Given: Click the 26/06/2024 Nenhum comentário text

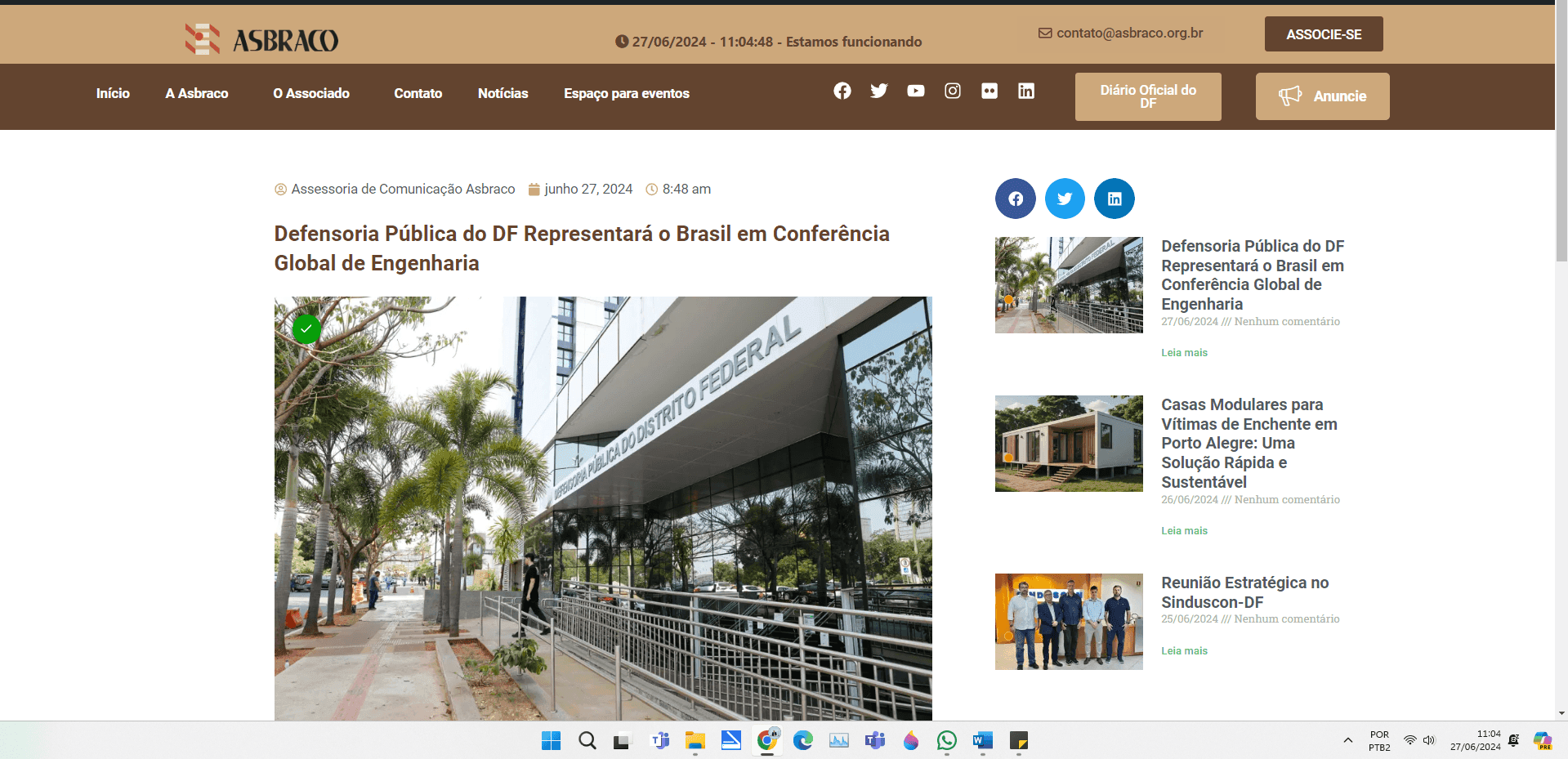Looking at the screenshot, I should pos(1250,500).
